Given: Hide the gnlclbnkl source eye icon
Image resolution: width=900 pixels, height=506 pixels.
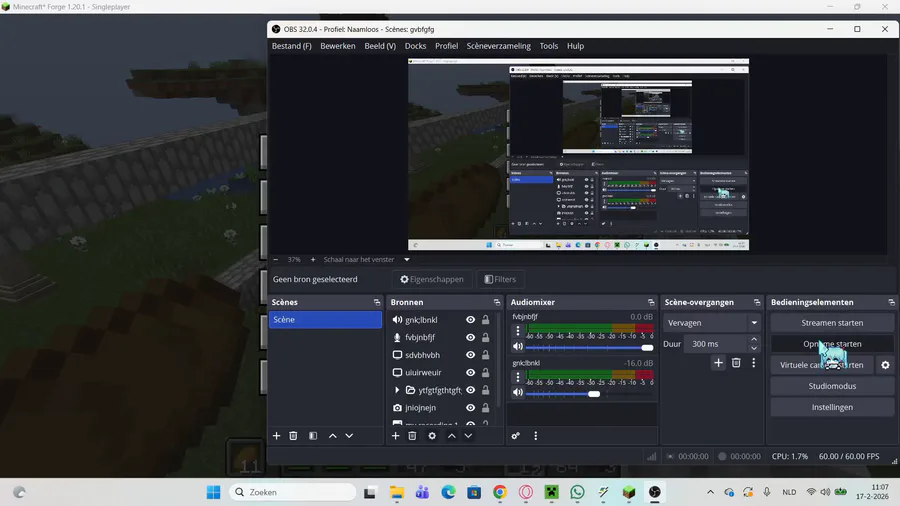Looking at the screenshot, I should tap(470, 320).
